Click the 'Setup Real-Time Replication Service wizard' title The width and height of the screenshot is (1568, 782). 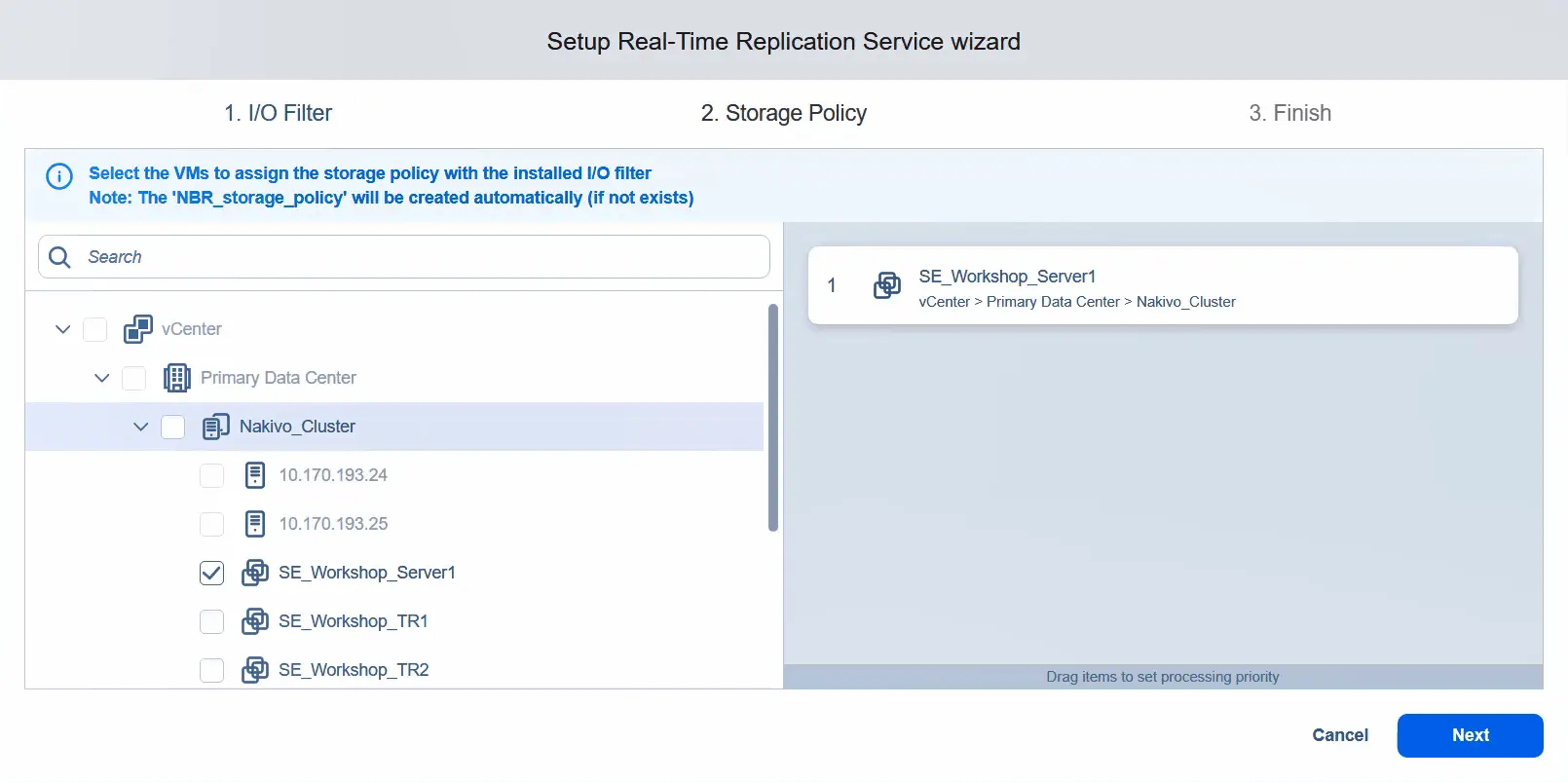pos(784,41)
